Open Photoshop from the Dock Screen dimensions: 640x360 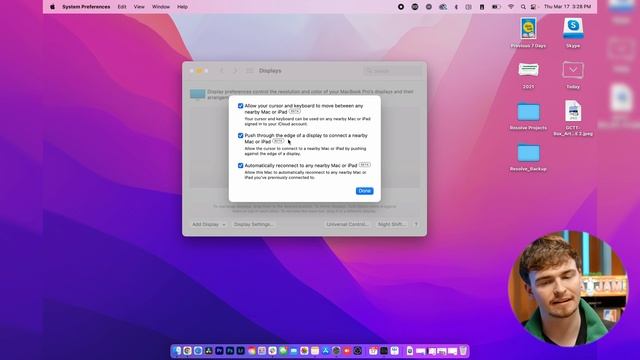coord(230,351)
